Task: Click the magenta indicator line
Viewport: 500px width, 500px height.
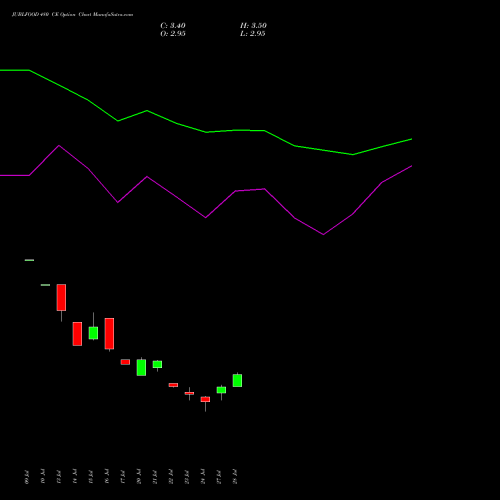Action: coord(206,217)
